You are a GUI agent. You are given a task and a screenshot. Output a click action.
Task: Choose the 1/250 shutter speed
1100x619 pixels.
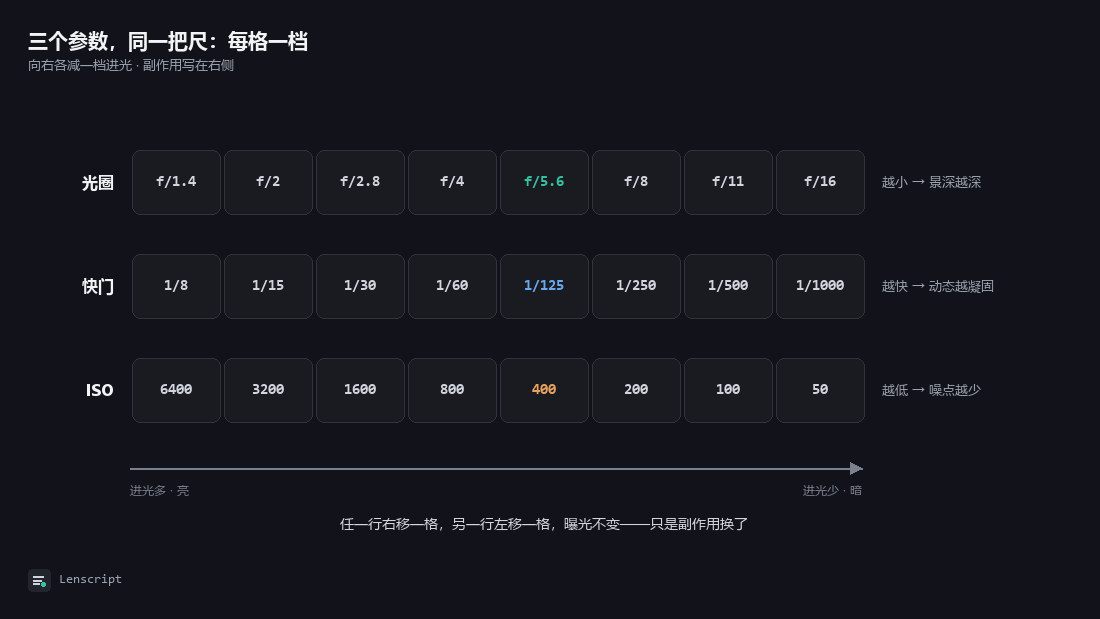[x=636, y=286]
